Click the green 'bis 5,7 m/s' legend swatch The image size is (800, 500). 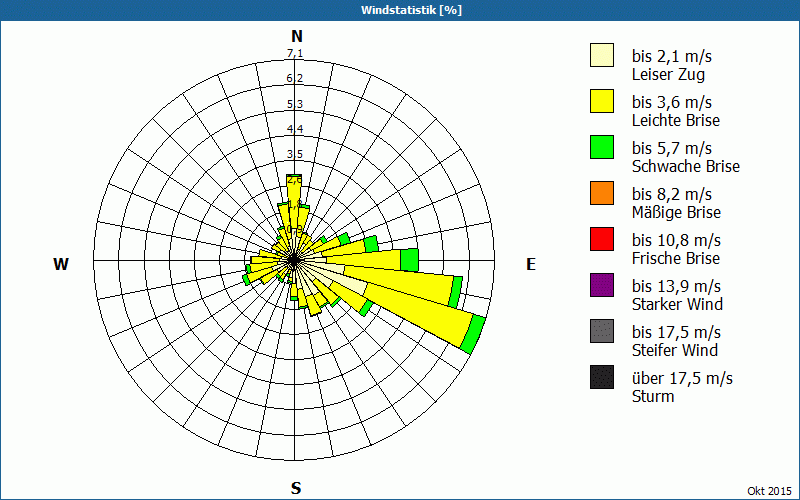[x=602, y=147]
